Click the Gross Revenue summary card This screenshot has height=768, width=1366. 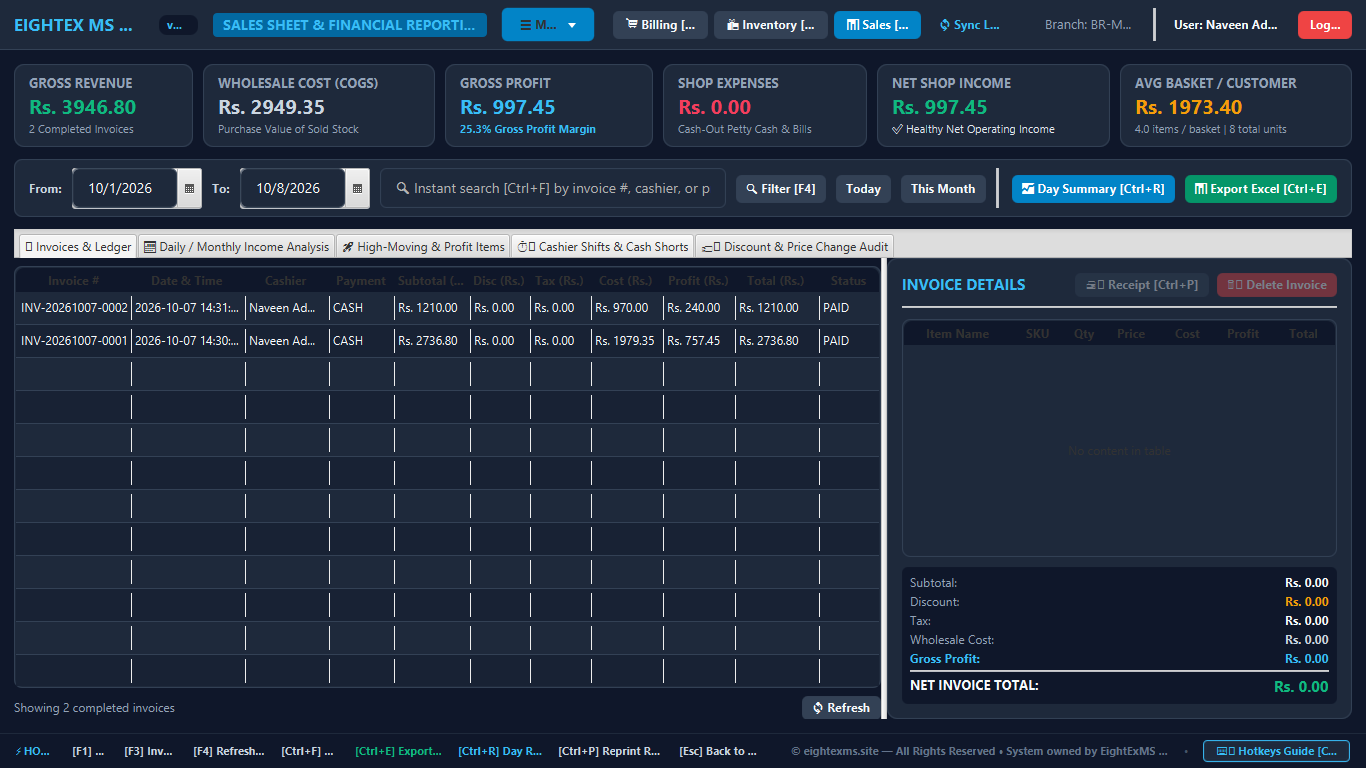[x=103, y=105]
